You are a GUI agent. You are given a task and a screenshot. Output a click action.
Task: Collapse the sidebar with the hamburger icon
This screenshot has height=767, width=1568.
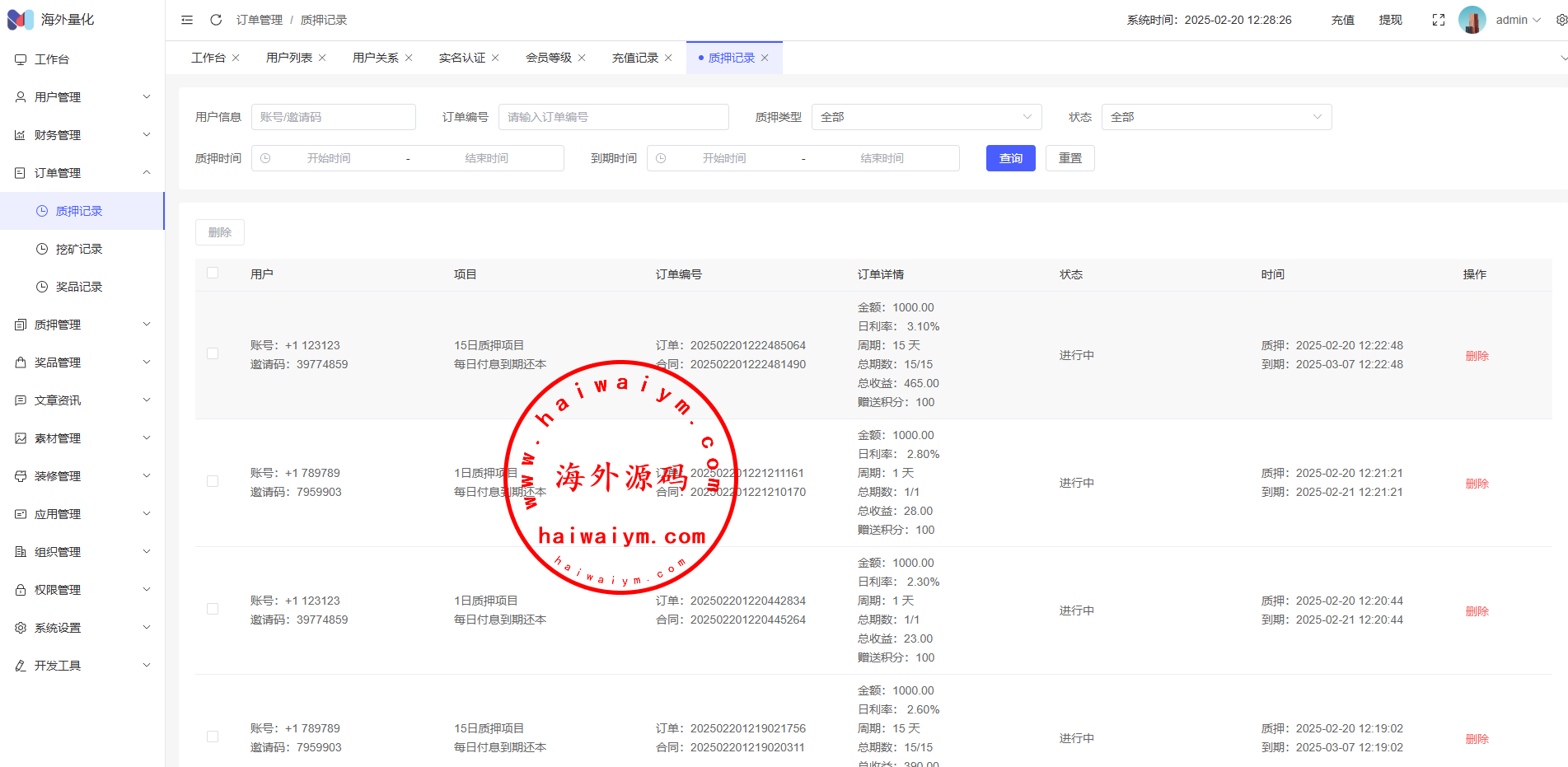coord(187,20)
